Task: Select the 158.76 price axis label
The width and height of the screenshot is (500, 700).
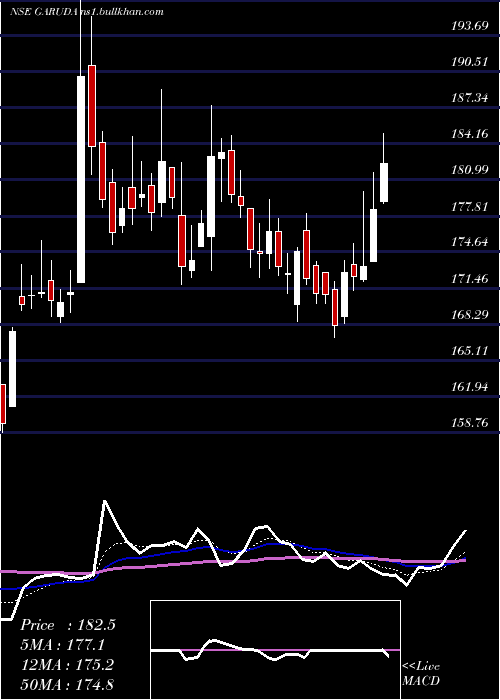Action: (x=470, y=422)
